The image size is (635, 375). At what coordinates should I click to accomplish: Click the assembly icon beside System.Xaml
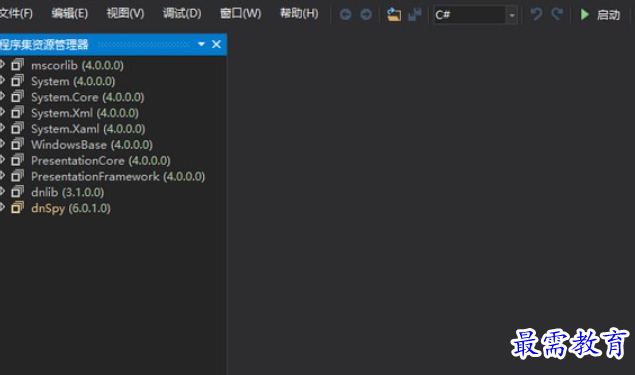click(17, 128)
